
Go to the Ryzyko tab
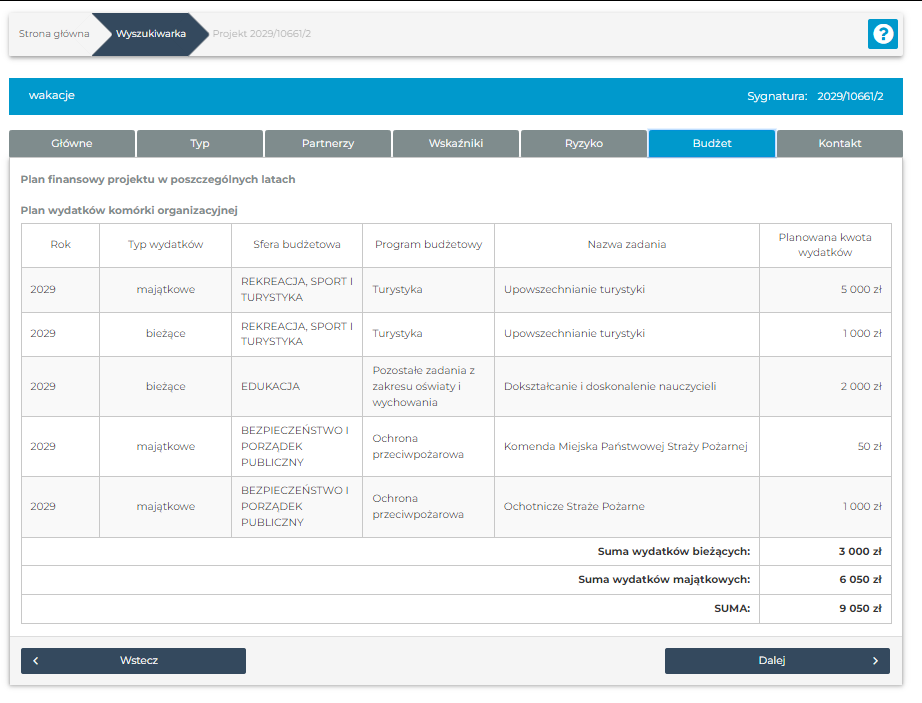tap(584, 144)
